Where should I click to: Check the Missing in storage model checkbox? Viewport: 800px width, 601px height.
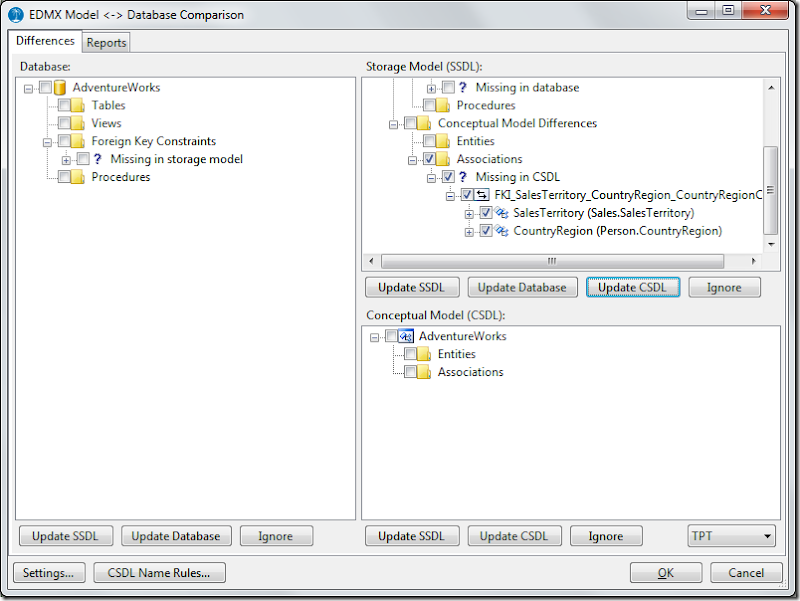83,159
